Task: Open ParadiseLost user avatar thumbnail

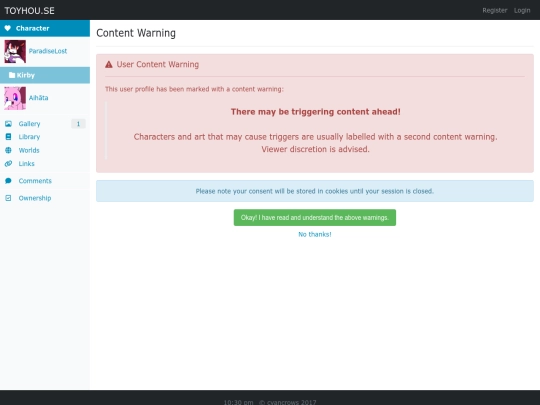Action: [15, 51]
